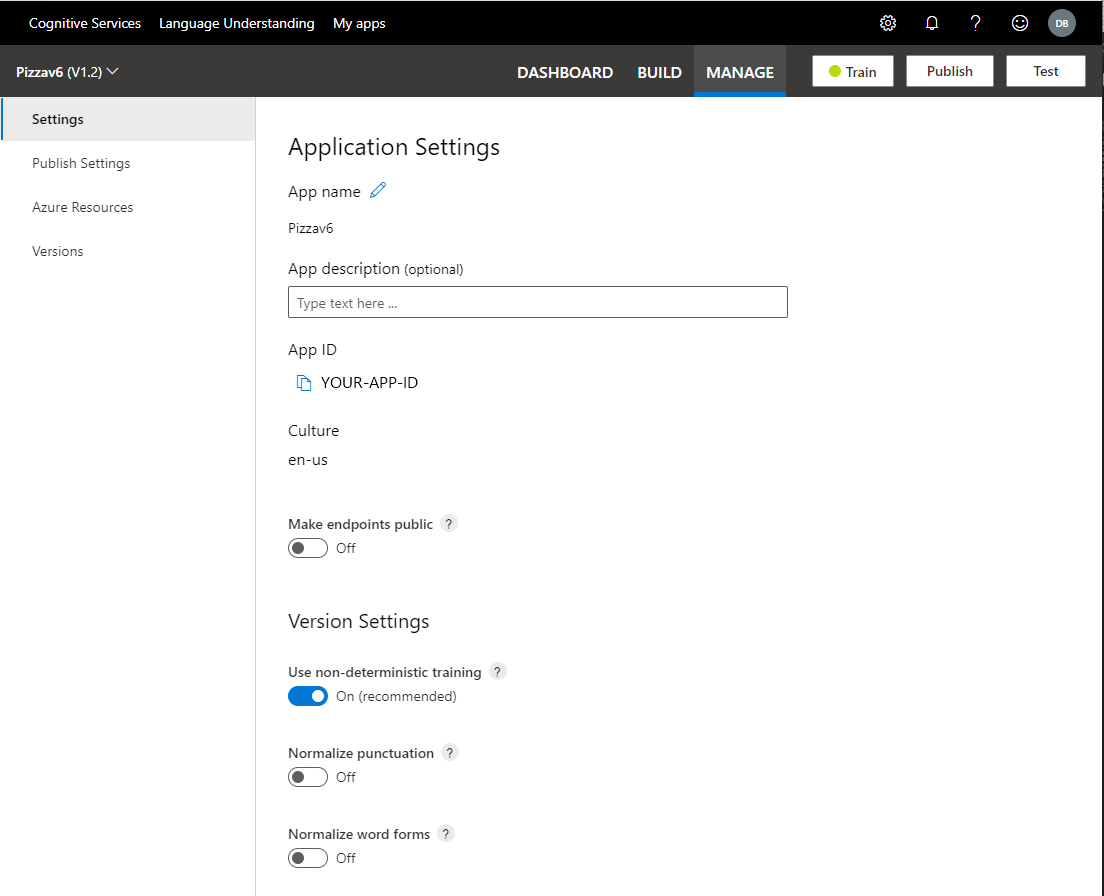
Task: Open the settings gear in the top bar
Action: click(887, 22)
